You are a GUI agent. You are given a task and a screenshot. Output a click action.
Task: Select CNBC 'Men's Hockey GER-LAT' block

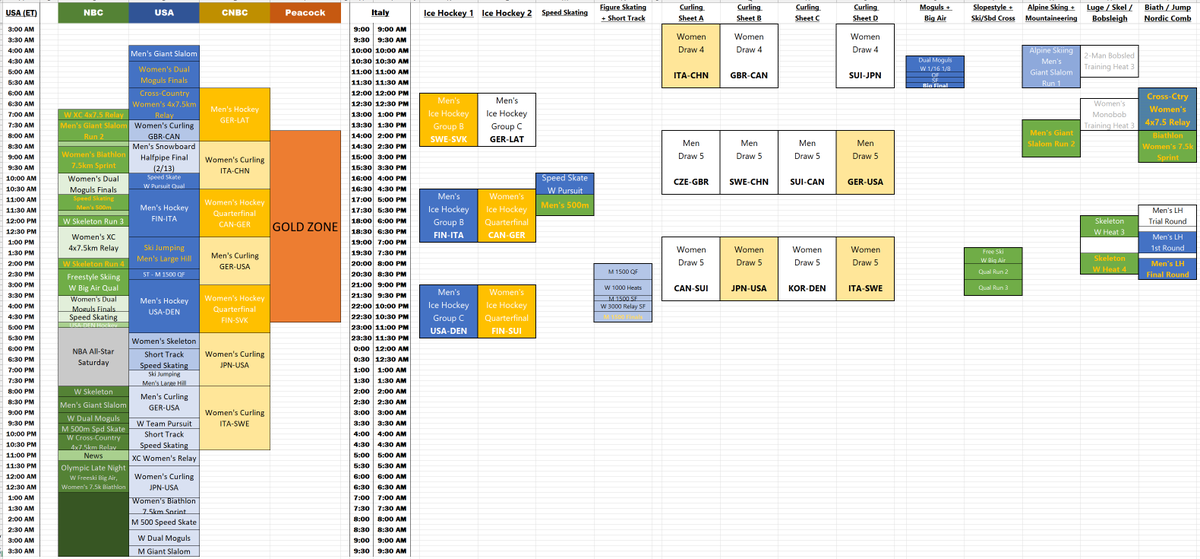pos(234,114)
